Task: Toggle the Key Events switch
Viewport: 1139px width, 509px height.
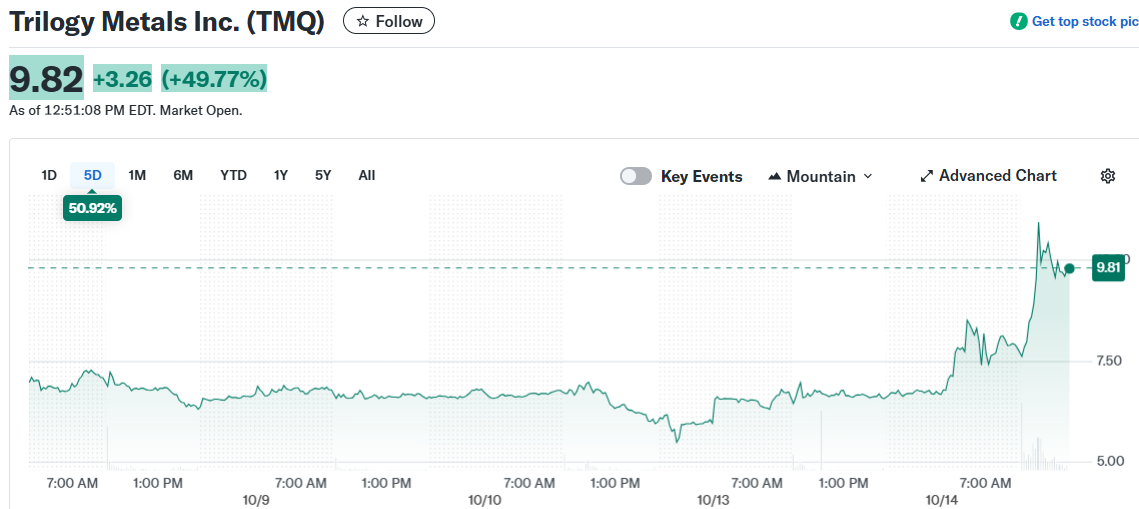Action: coord(636,176)
